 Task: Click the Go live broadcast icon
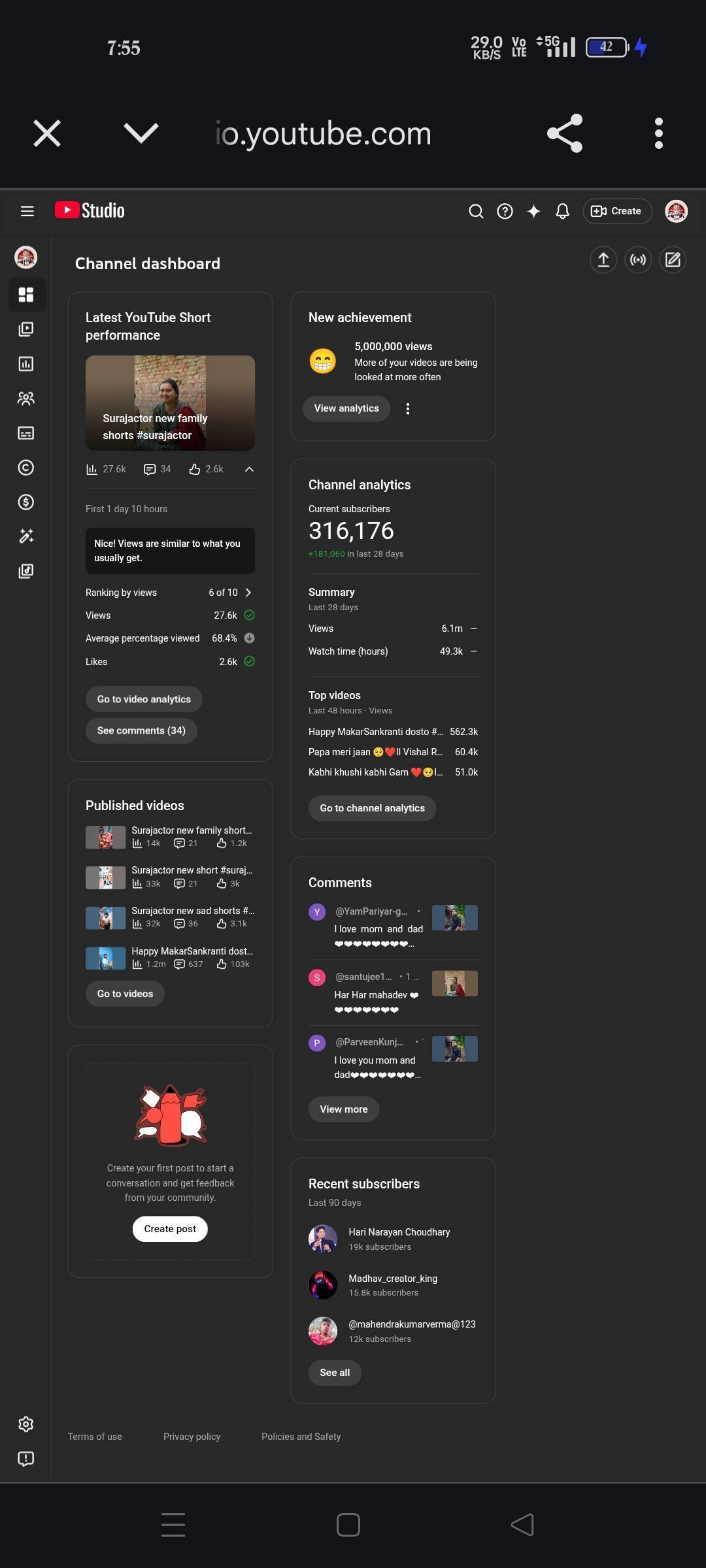tap(638, 260)
